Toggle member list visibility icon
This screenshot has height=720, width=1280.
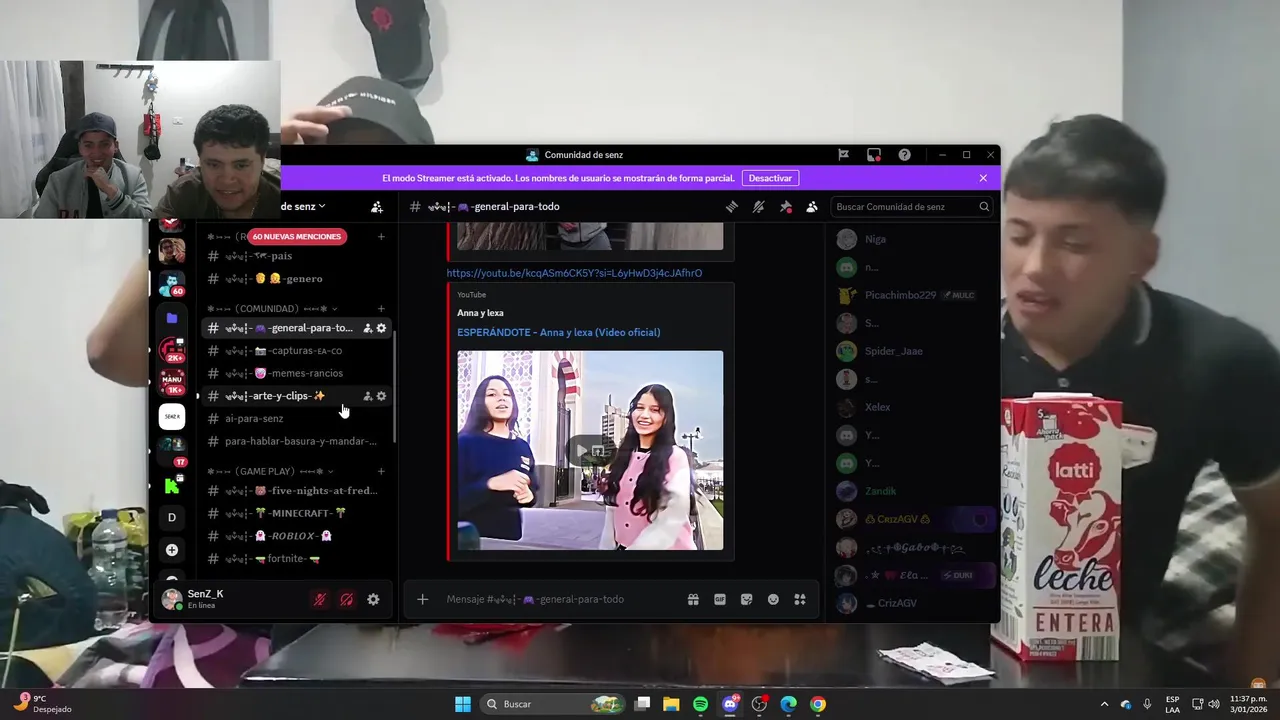[x=812, y=207]
